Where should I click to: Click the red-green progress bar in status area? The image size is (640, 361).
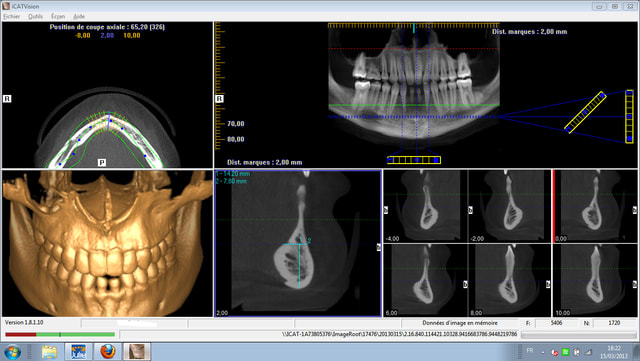pyautogui.click(x=60, y=334)
